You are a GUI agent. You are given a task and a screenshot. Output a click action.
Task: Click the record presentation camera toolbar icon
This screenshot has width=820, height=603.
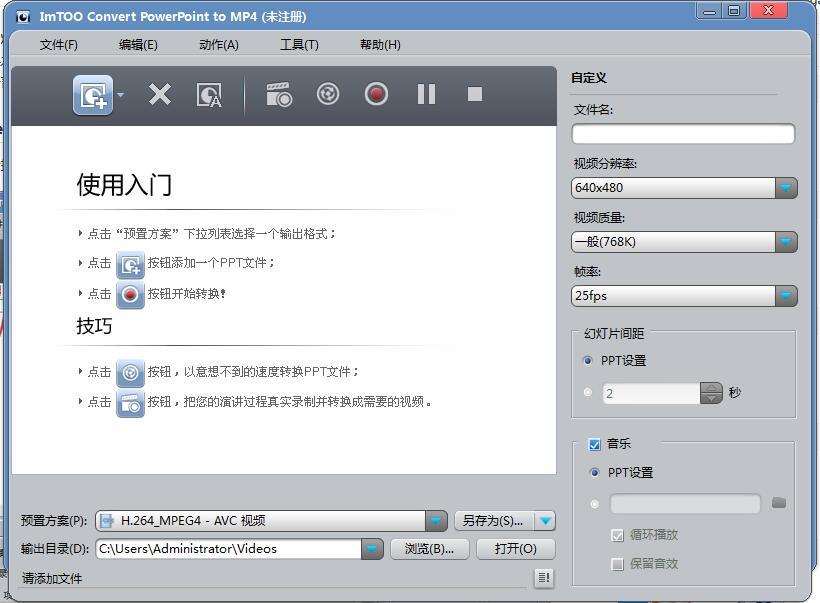point(279,95)
